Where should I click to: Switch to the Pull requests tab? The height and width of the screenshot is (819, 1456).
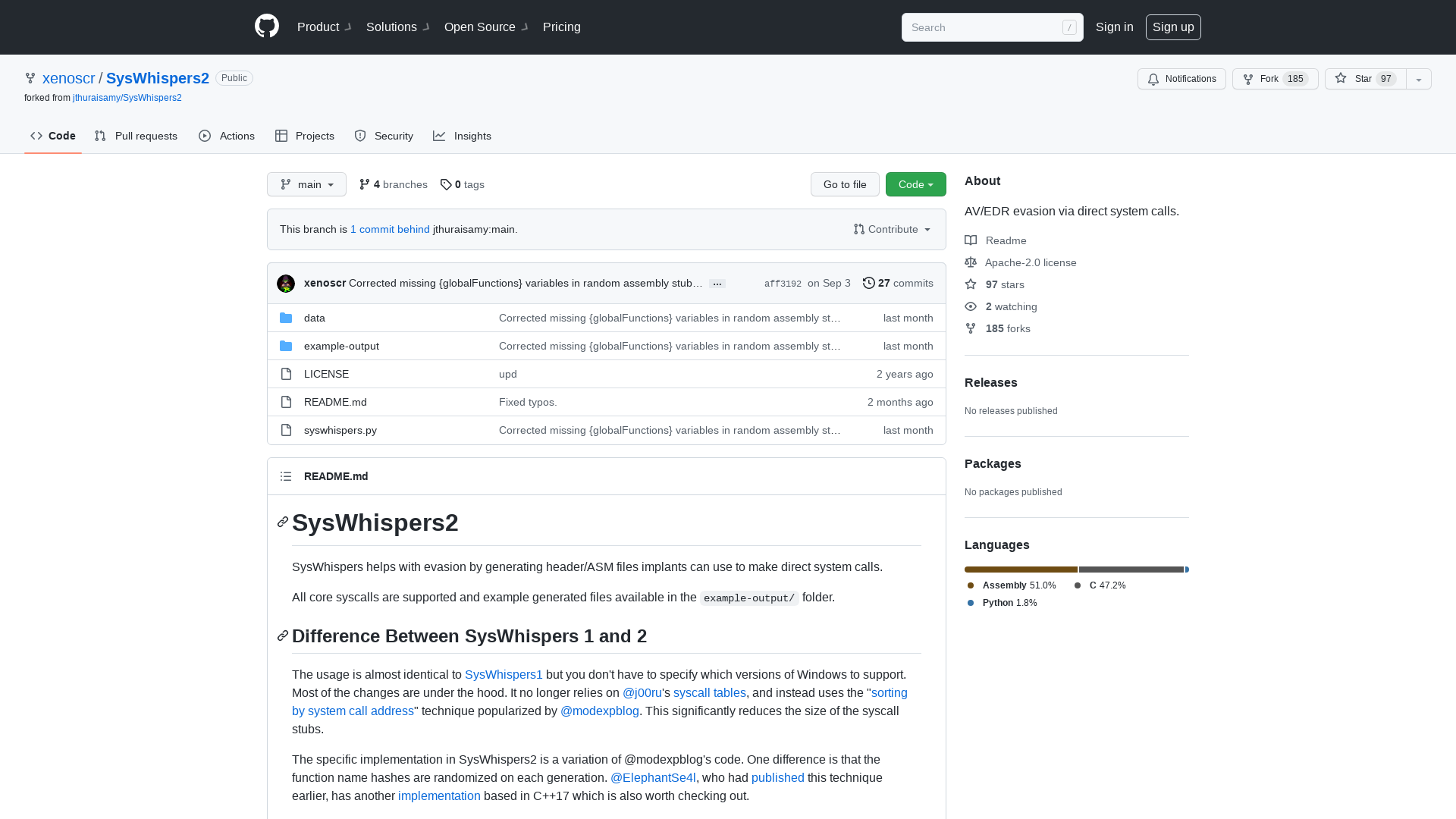coord(136,136)
